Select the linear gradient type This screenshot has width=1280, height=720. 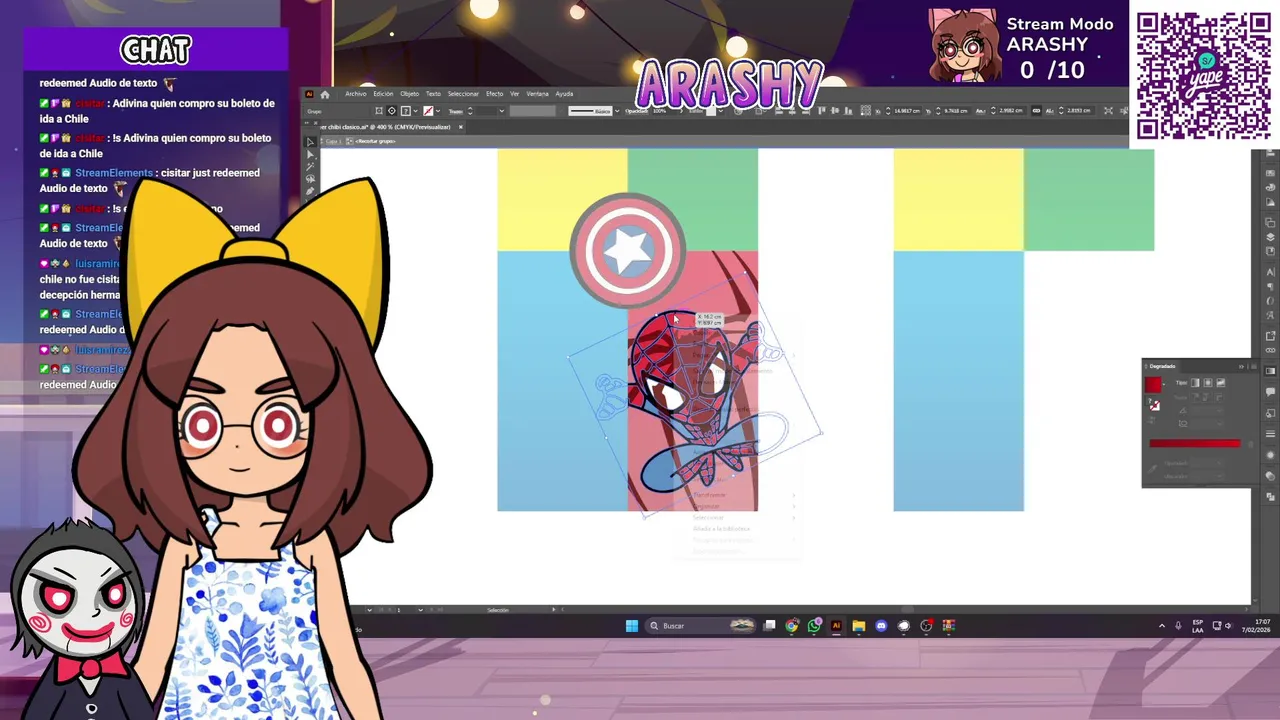tap(1195, 383)
